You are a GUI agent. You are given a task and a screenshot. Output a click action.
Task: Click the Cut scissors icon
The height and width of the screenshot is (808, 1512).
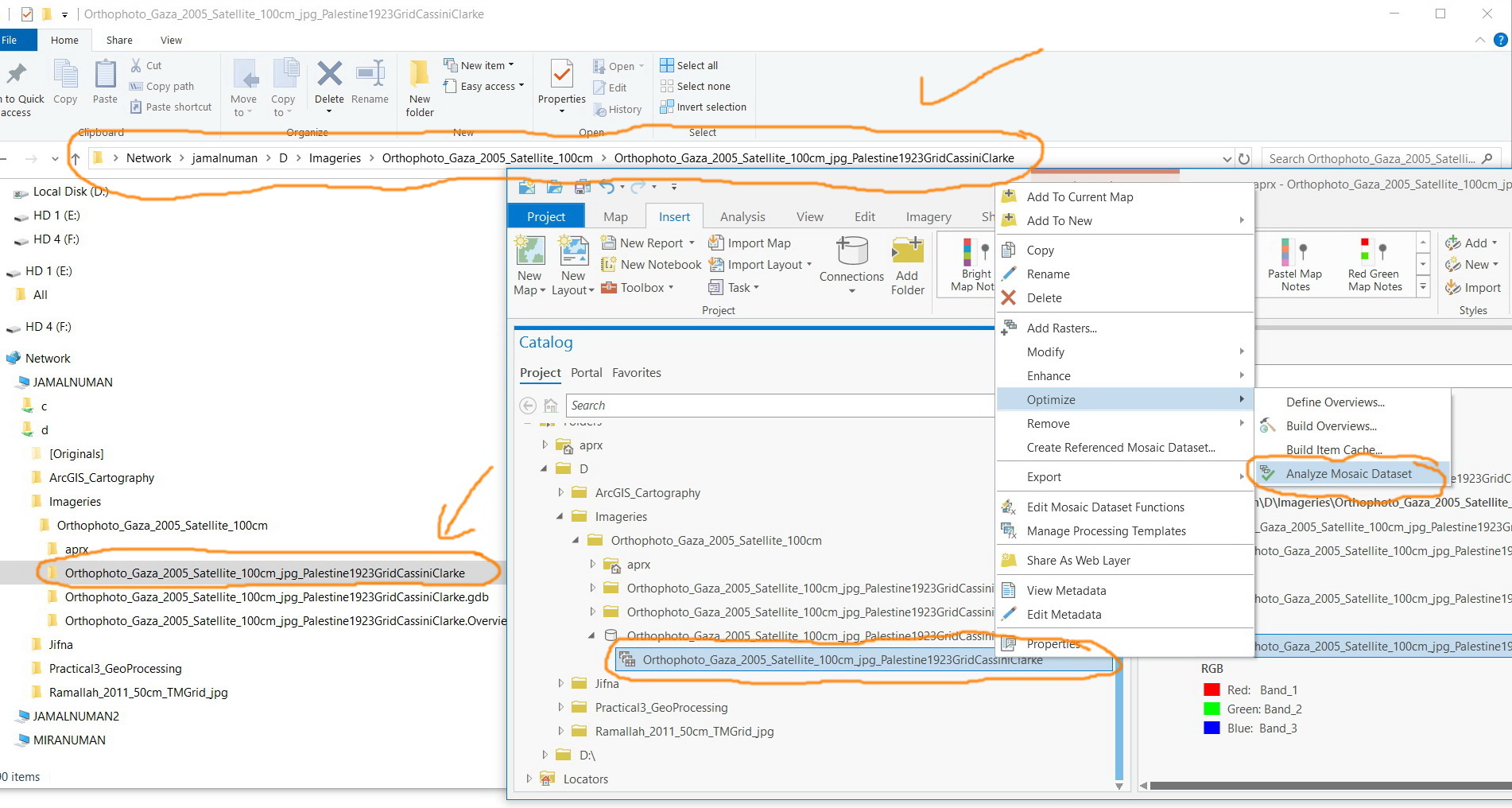136,65
